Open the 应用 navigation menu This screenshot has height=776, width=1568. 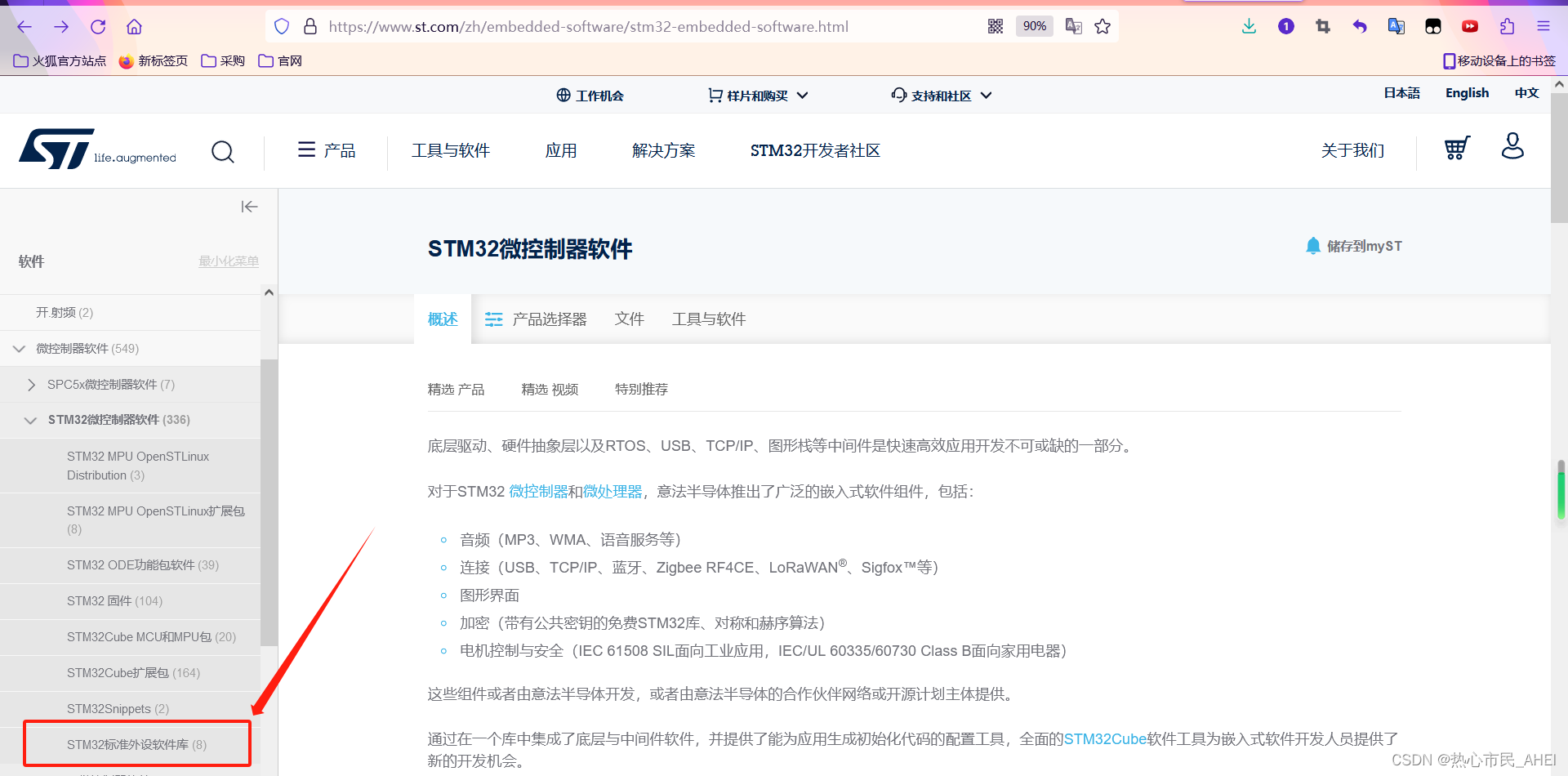[x=561, y=150]
